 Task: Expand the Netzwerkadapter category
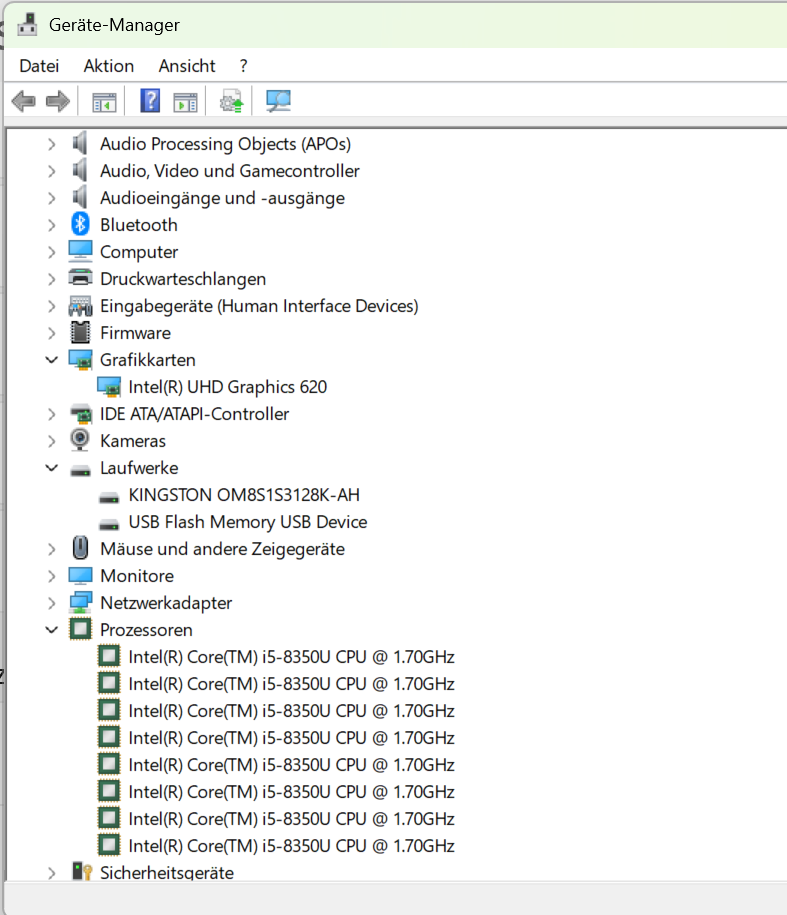(51, 603)
